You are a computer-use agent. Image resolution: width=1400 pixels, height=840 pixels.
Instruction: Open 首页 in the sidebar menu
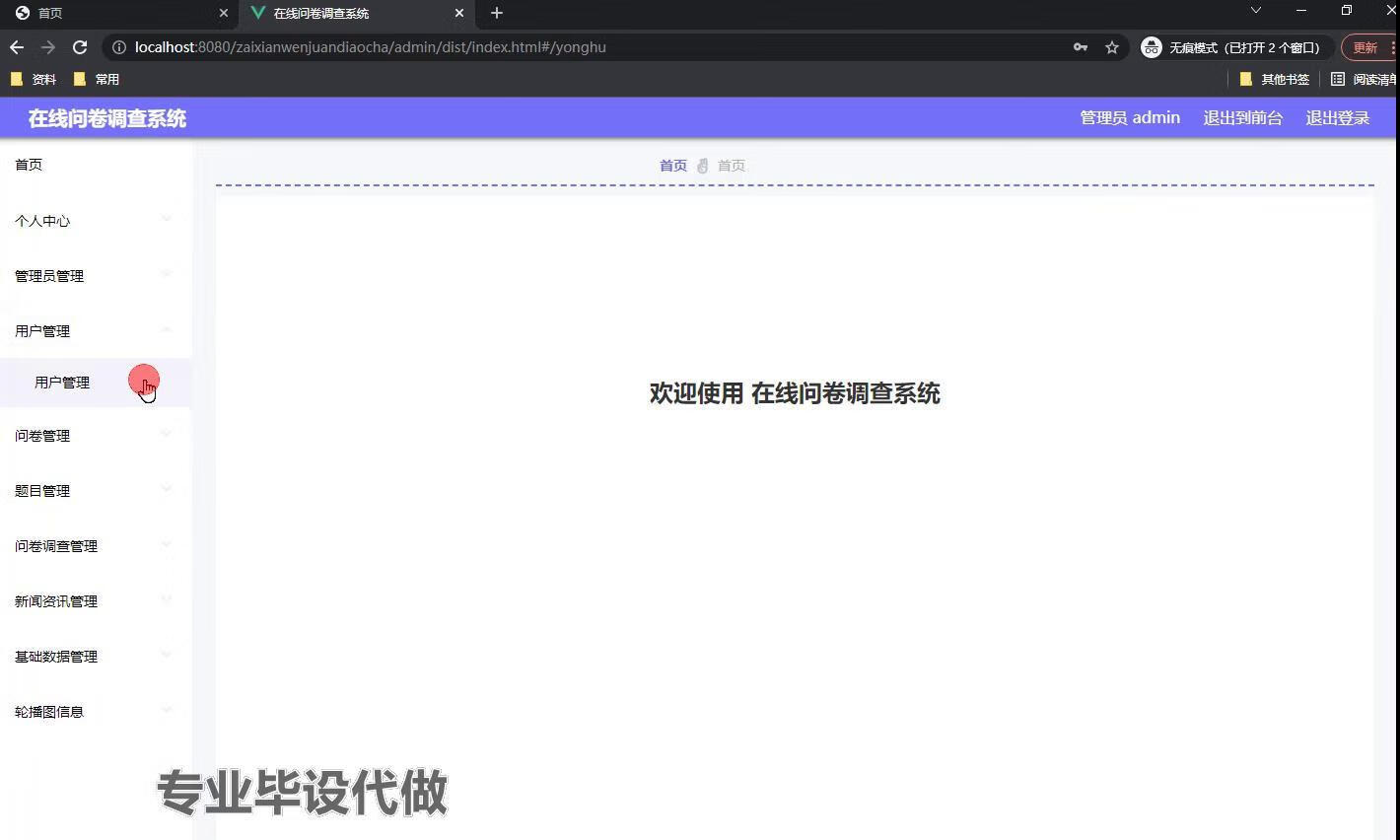pos(96,165)
